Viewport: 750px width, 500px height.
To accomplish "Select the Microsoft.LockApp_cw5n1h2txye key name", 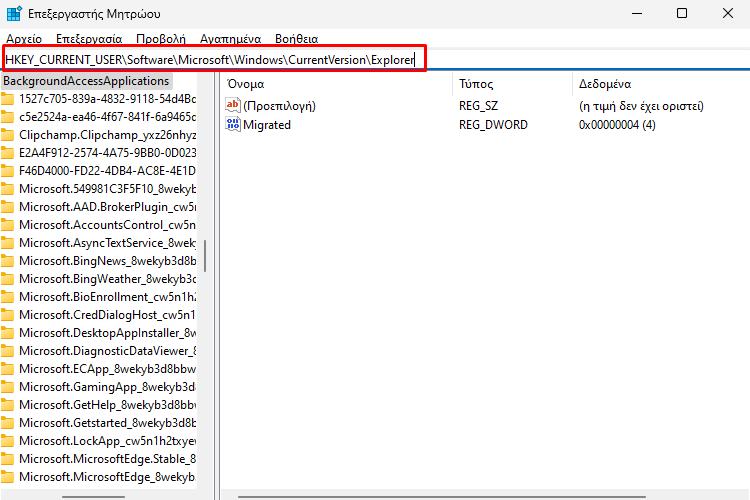I will pyautogui.click(x=107, y=441).
